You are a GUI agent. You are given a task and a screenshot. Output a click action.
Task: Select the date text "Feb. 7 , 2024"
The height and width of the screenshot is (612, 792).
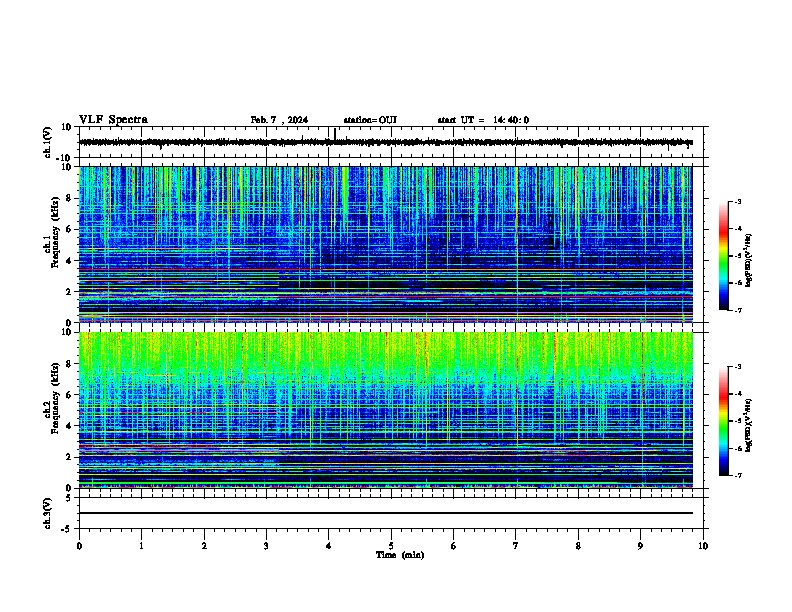(x=279, y=120)
